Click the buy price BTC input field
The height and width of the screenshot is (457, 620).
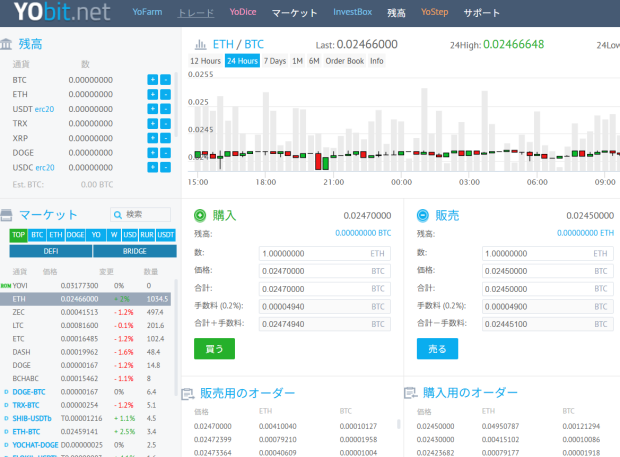[325, 271]
